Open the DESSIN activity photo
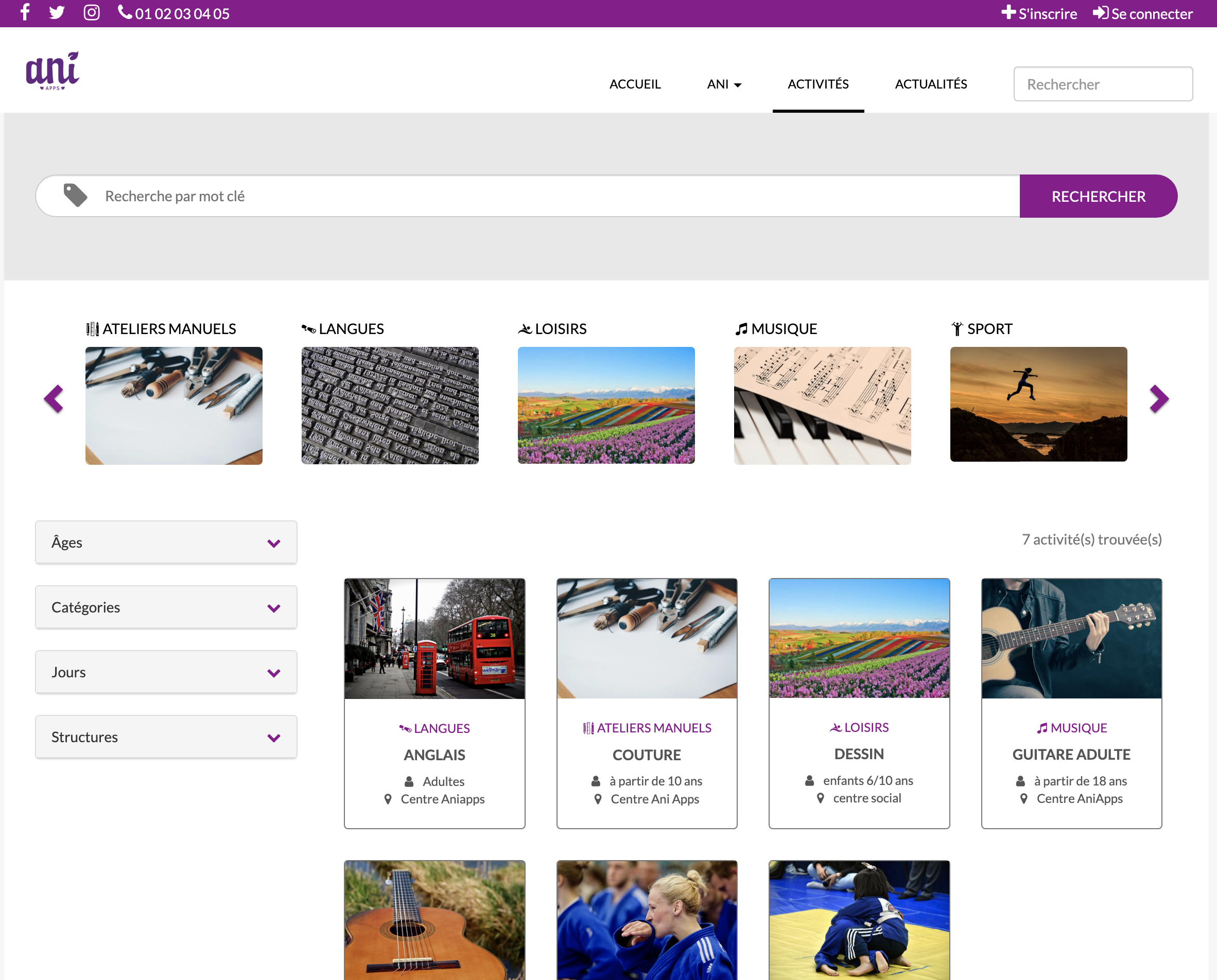The height and width of the screenshot is (980, 1217). click(859, 638)
